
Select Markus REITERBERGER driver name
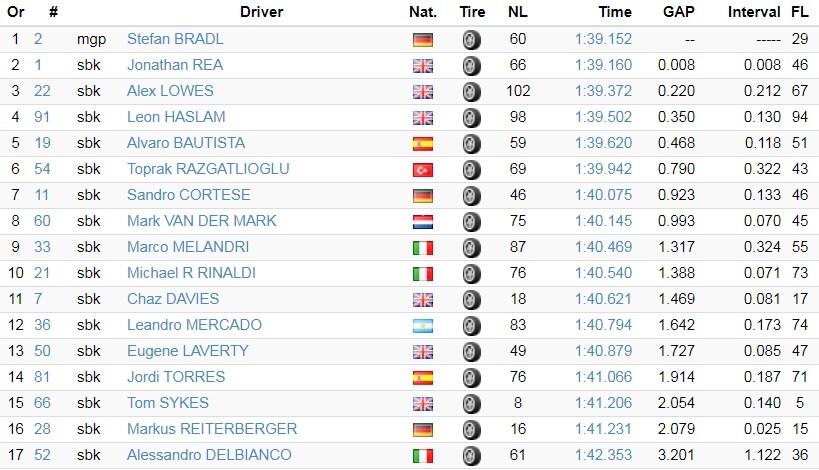click(x=212, y=429)
